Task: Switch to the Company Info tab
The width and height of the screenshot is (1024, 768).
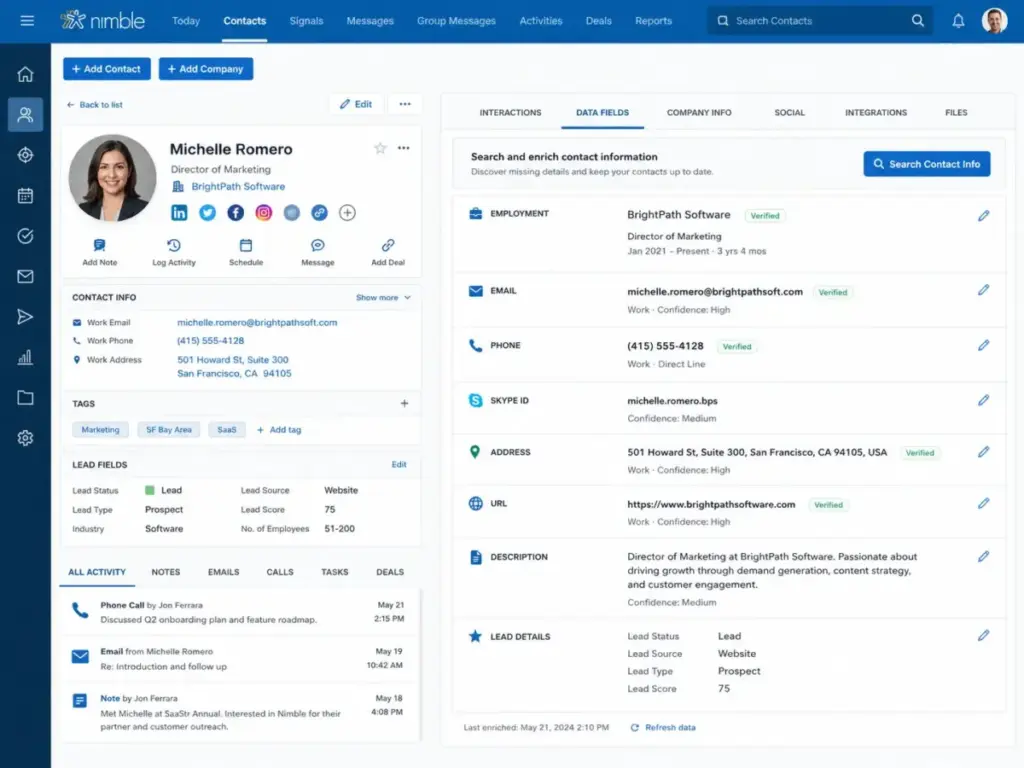Action: (x=699, y=112)
